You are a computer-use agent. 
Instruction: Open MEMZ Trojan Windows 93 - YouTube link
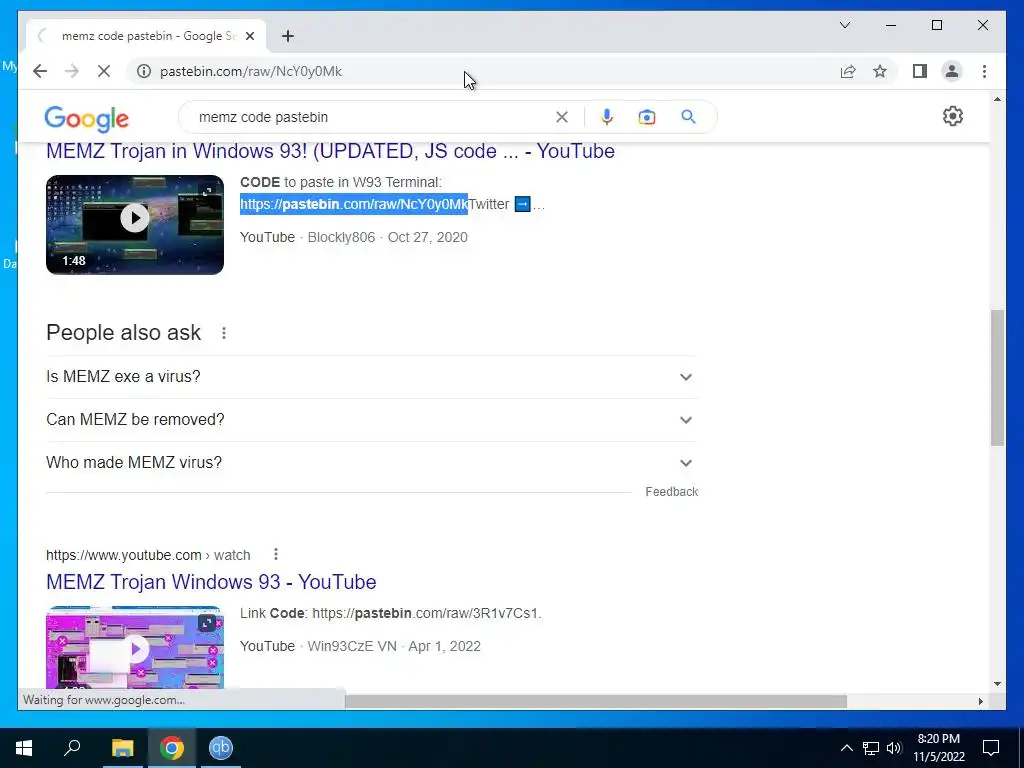[x=211, y=582]
